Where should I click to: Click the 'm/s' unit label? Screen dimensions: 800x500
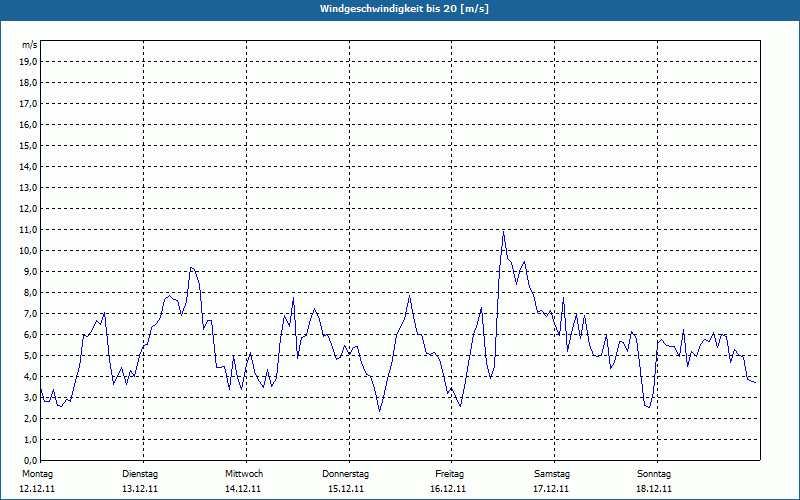coord(30,45)
